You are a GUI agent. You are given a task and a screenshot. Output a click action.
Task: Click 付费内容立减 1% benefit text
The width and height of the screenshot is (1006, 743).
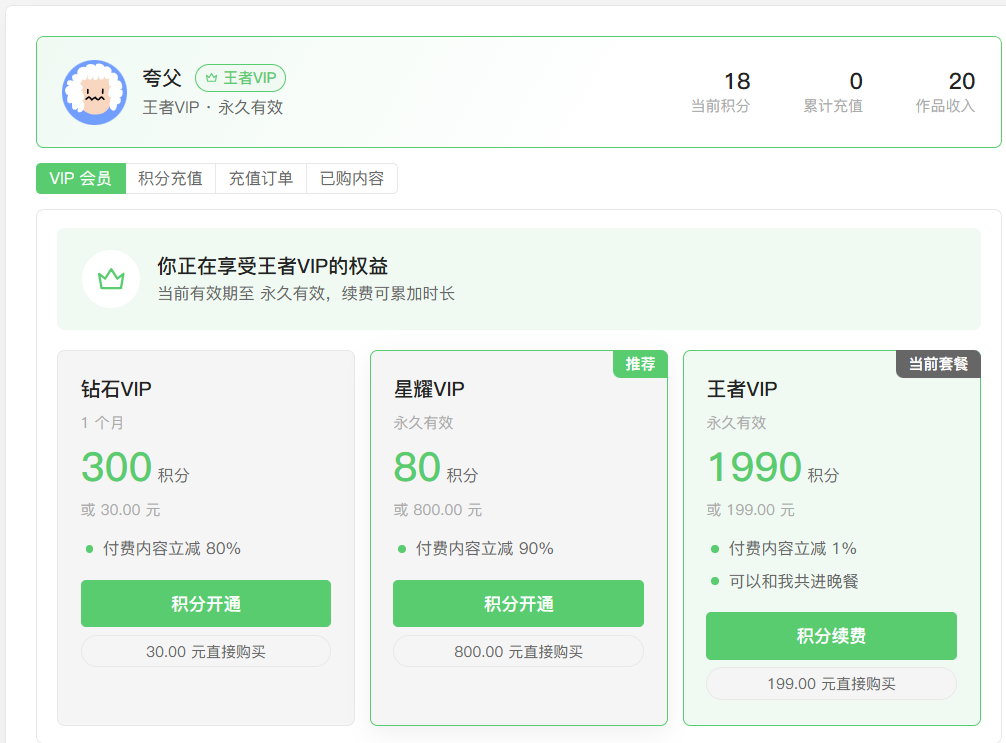[x=792, y=549]
